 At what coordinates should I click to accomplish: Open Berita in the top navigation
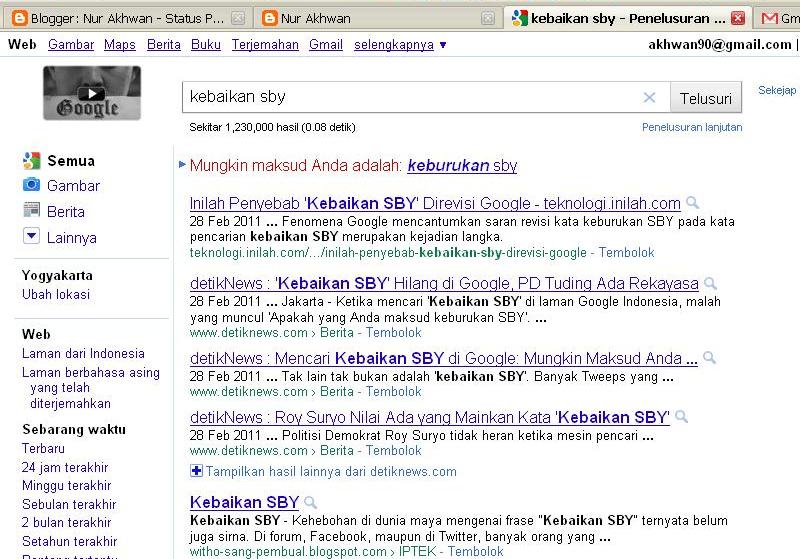(164, 45)
